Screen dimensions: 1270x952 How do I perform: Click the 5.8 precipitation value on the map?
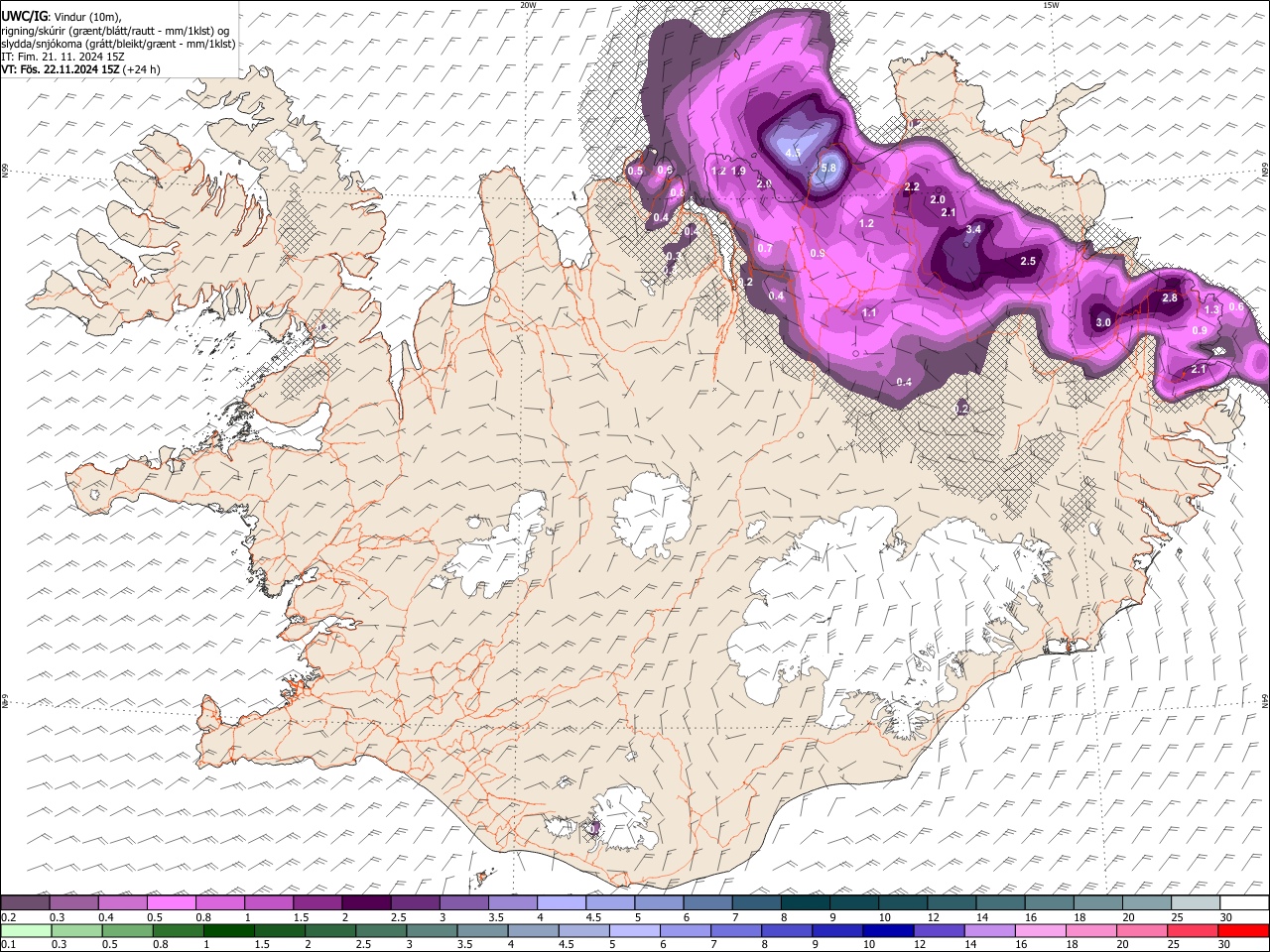tap(830, 170)
